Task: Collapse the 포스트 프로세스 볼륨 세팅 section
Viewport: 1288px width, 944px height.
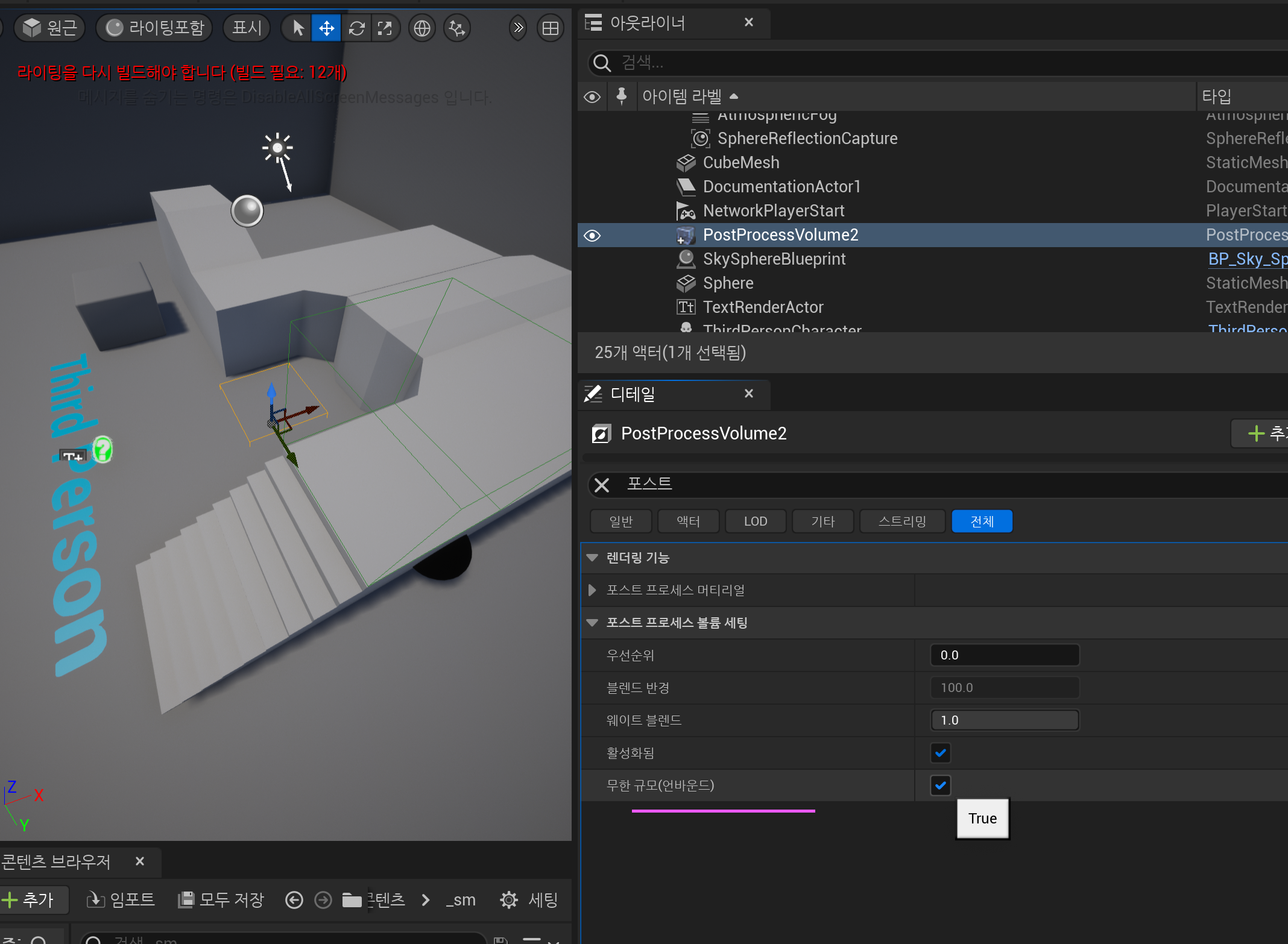Action: point(592,623)
